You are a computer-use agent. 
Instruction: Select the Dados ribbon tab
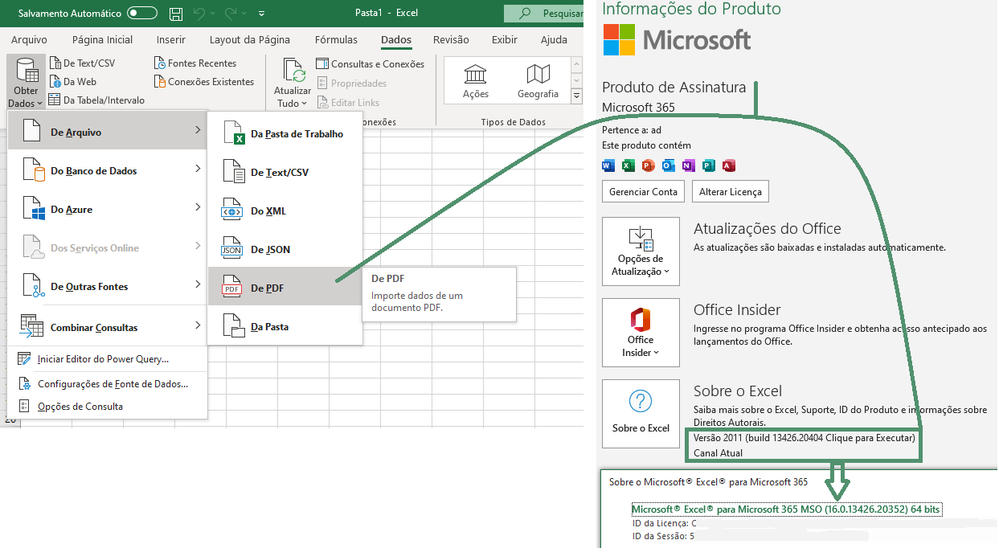[x=396, y=40]
